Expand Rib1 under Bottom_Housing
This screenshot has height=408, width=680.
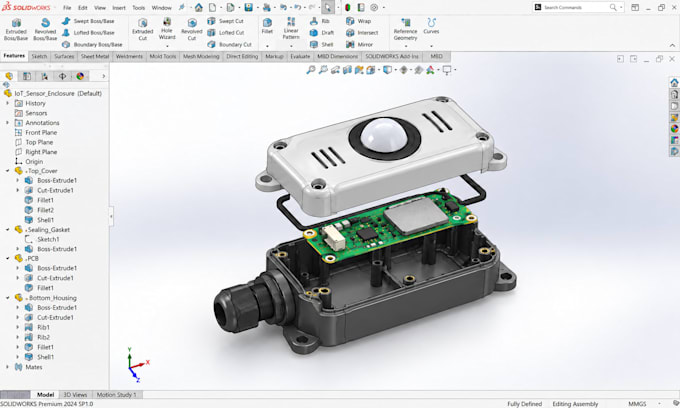pyautogui.click(x=18, y=327)
